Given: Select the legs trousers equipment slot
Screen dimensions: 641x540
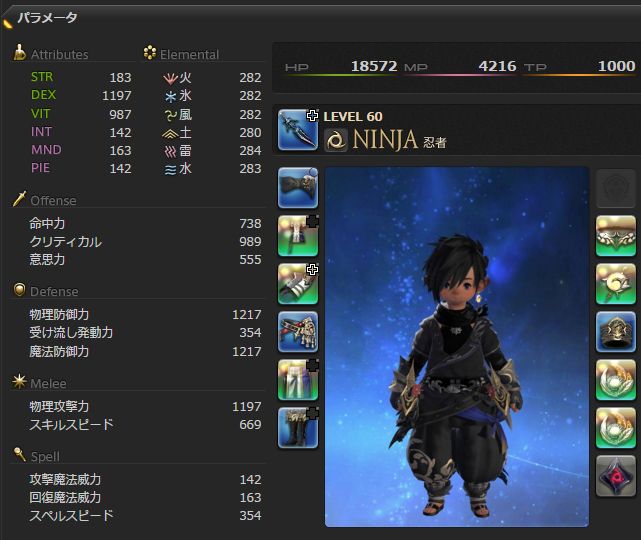Looking at the screenshot, I should 298,380.
